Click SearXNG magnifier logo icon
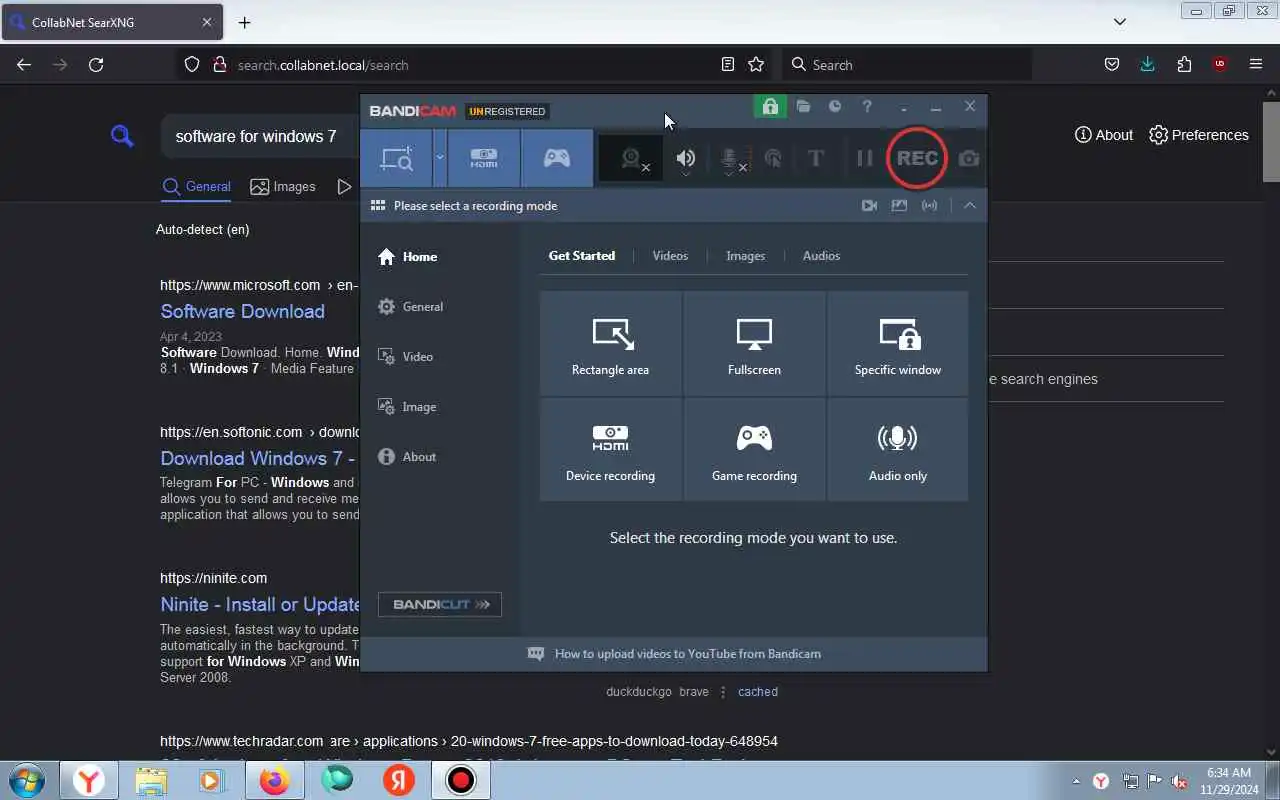This screenshot has height=800, width=1280. tap(122, 136)
